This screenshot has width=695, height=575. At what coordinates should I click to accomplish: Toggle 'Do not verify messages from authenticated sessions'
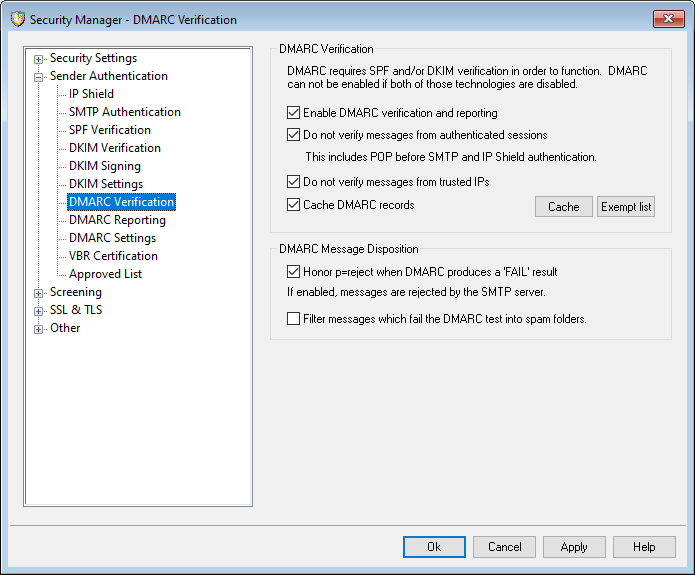293,135
